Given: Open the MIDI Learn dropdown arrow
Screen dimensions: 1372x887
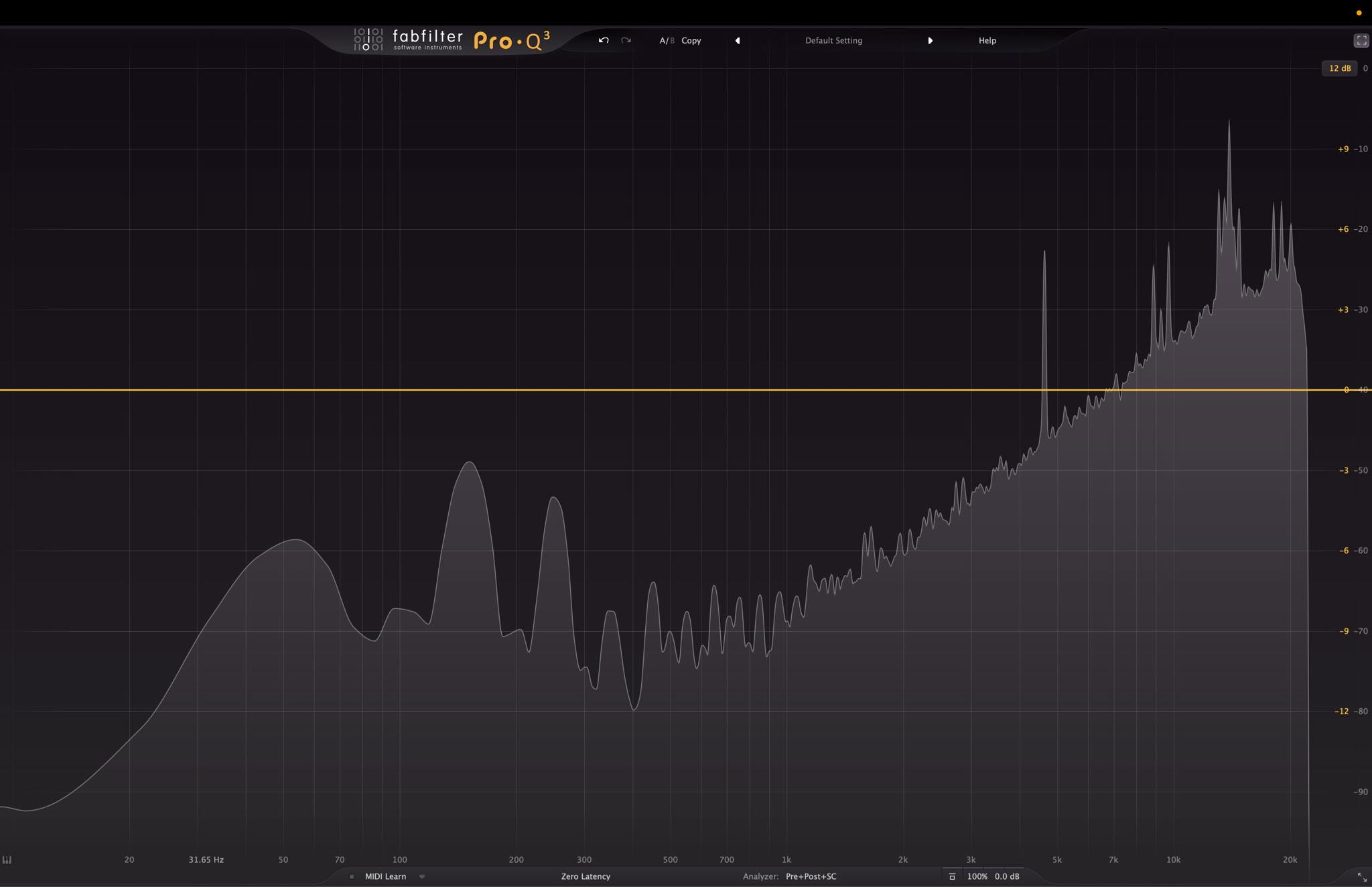Looking at the screenshot, I should click(422, 876).
